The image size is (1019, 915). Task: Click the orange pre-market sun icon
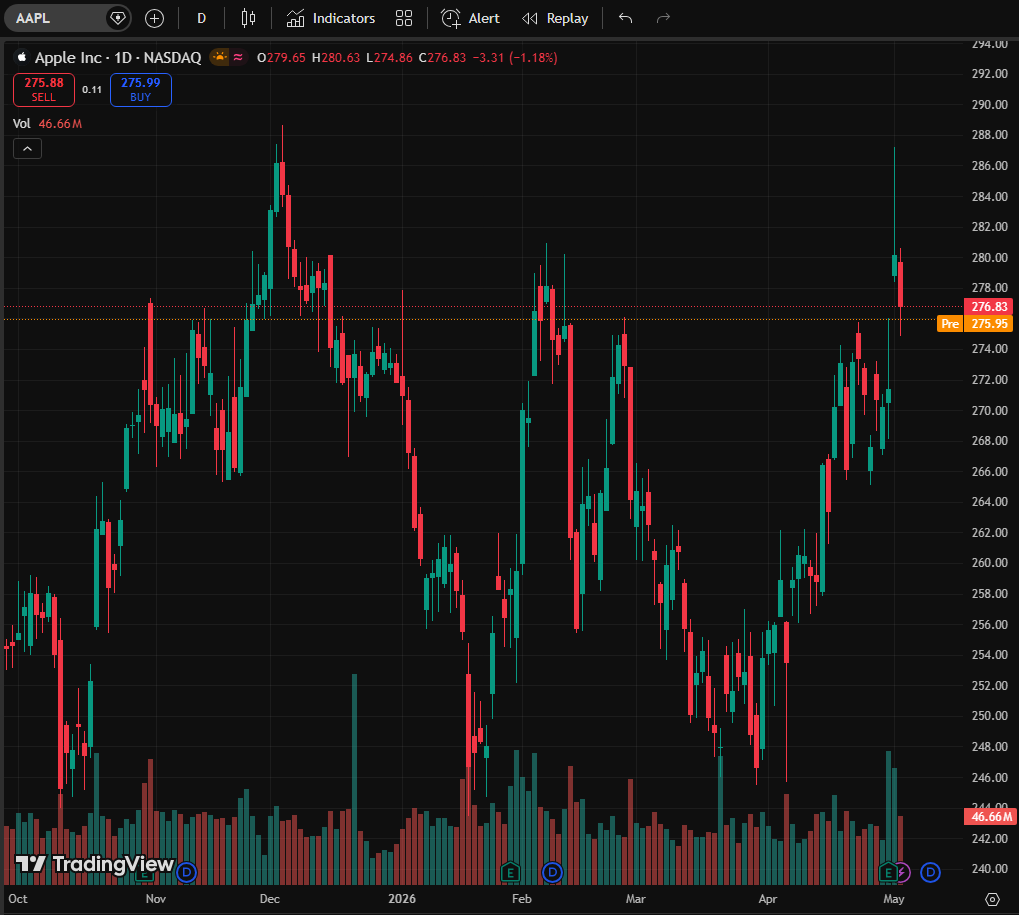[x=220, y=57]
